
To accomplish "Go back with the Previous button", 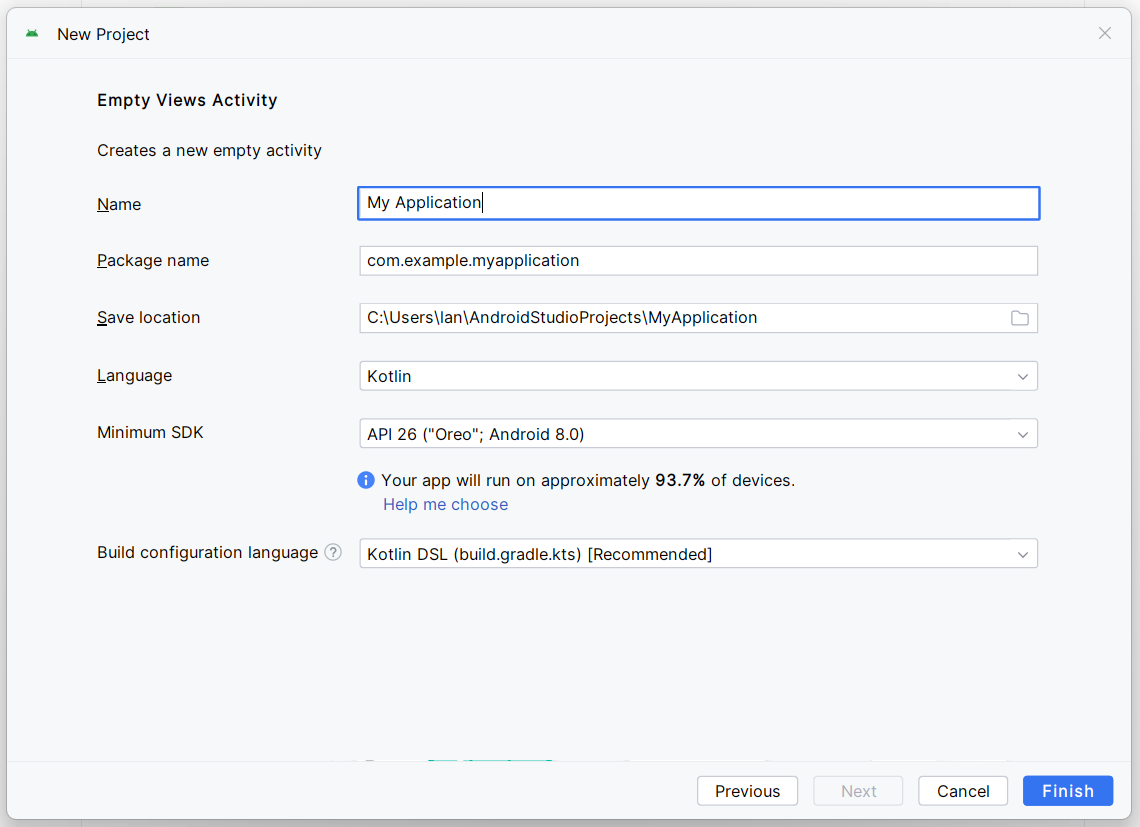I will coord(747,791).
